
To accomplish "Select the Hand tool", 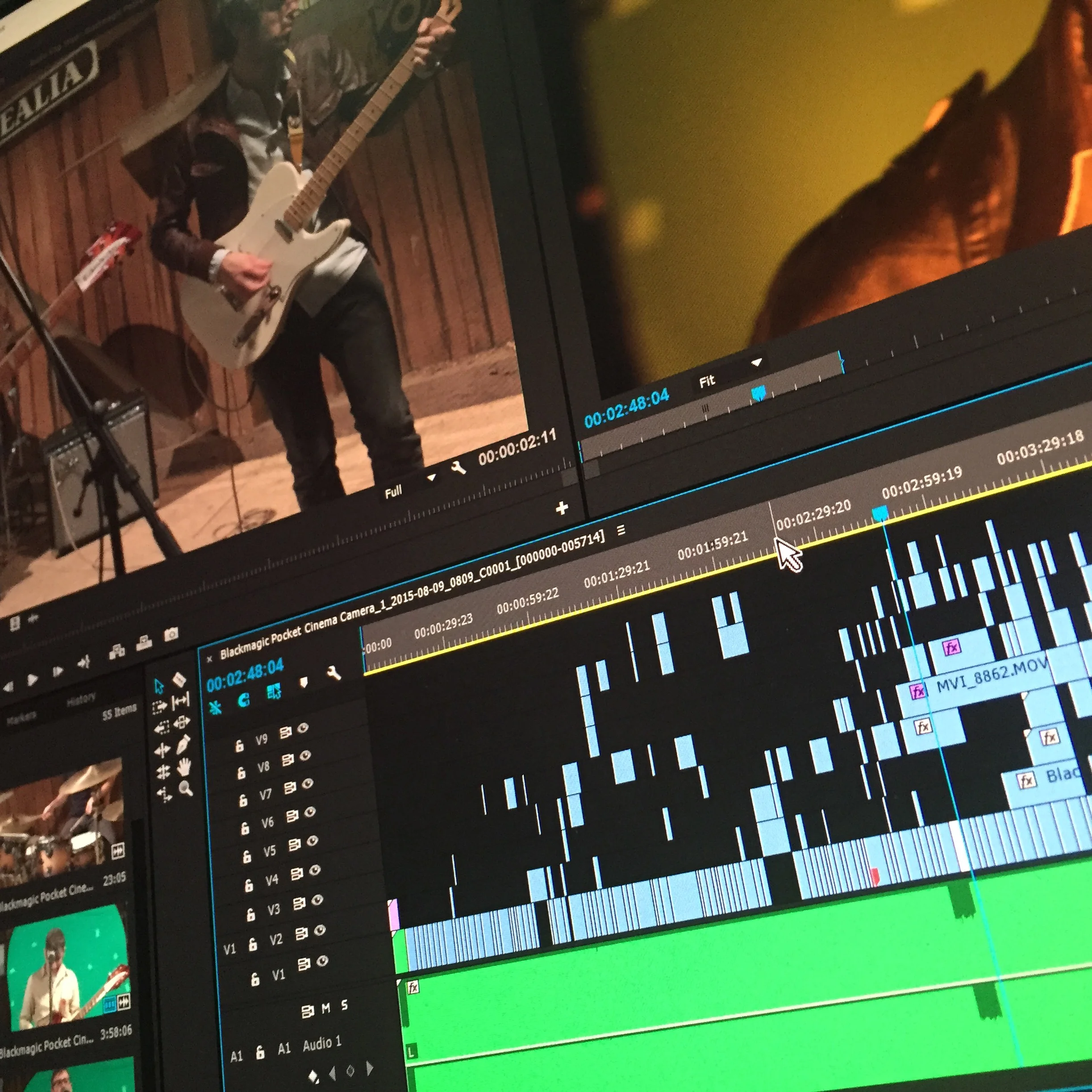I will pyautogui.click(x=184, y=767).
